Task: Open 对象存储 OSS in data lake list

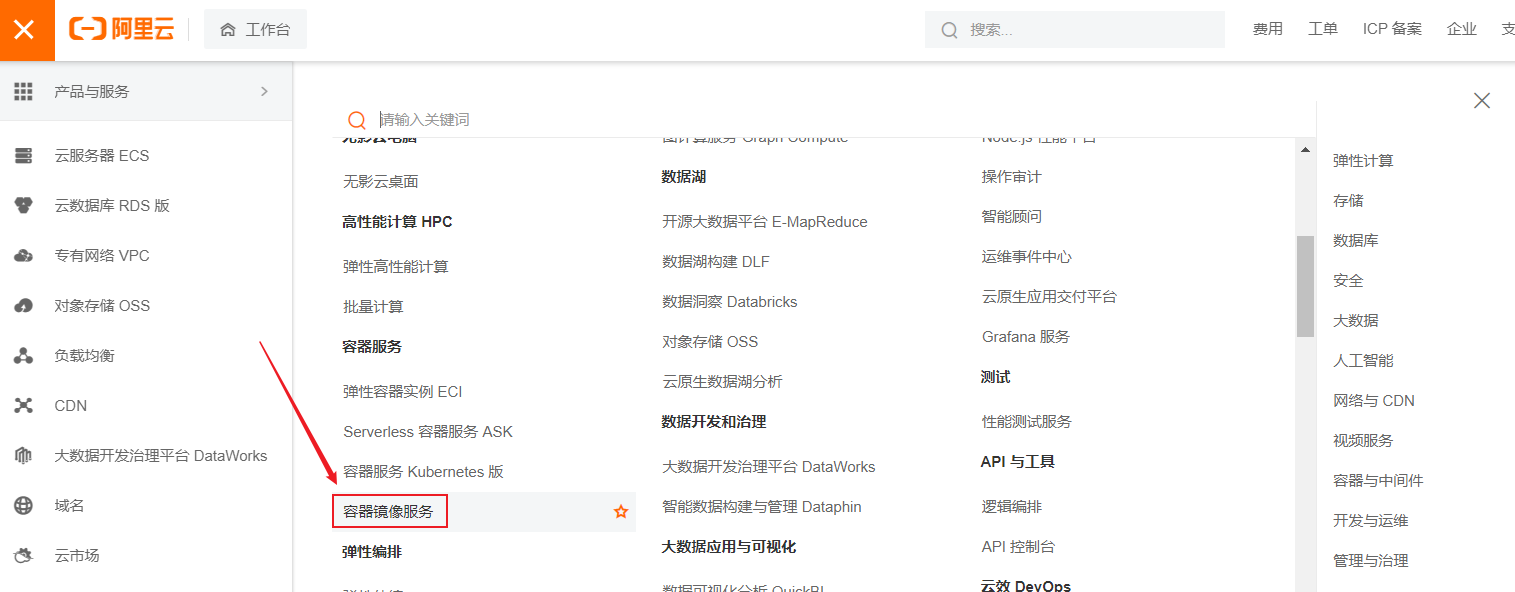Action: [x=710, y=342]
